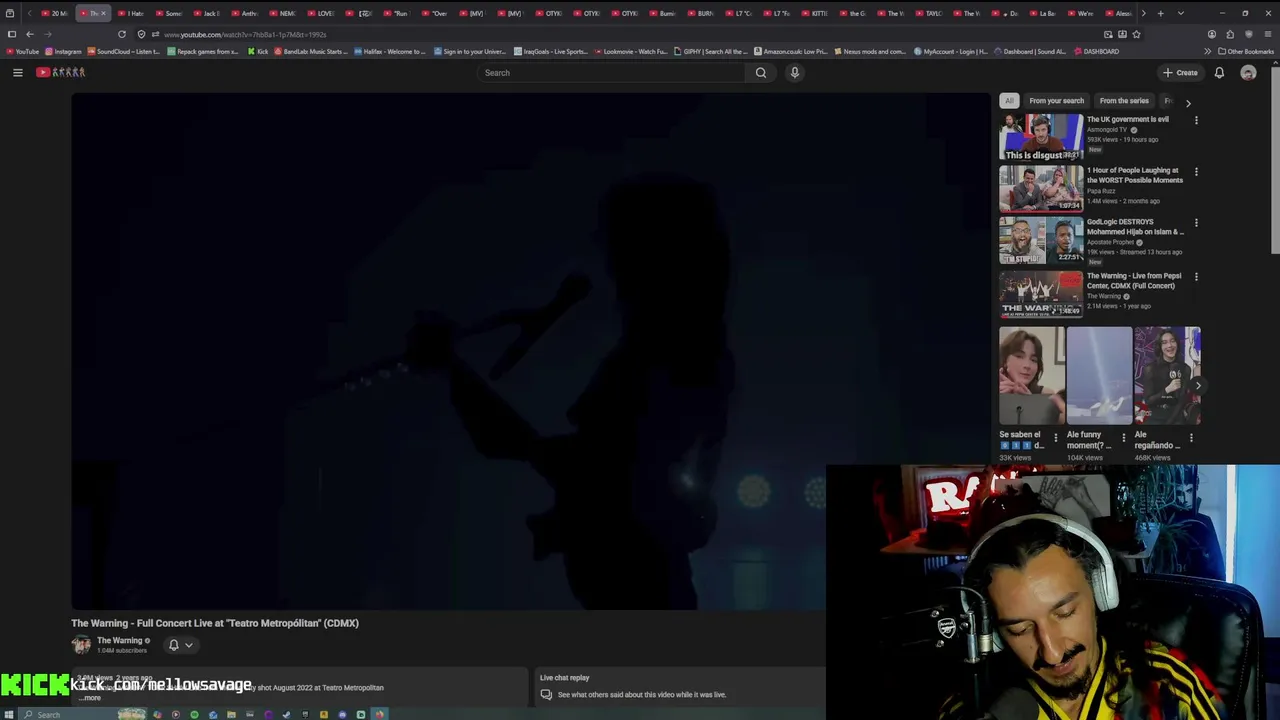Go to the YouTube home logo
Image resolution: width=1280 pixels, height=720 pixels.
coord(61,72)
